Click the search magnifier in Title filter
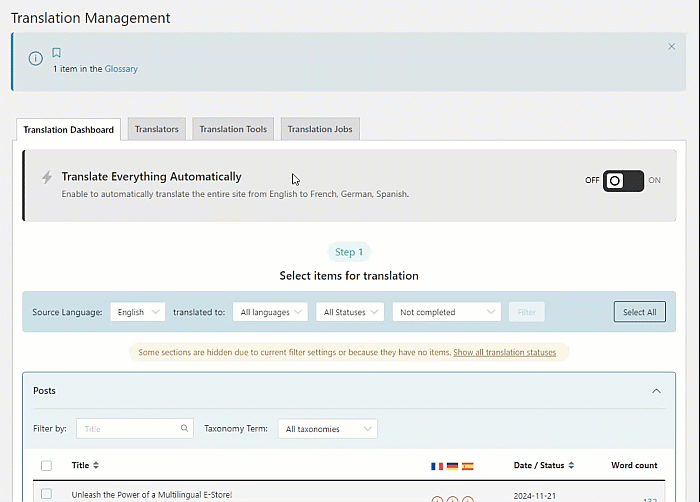Viewport: 700px width, 502px height. [x=184, y=428]
